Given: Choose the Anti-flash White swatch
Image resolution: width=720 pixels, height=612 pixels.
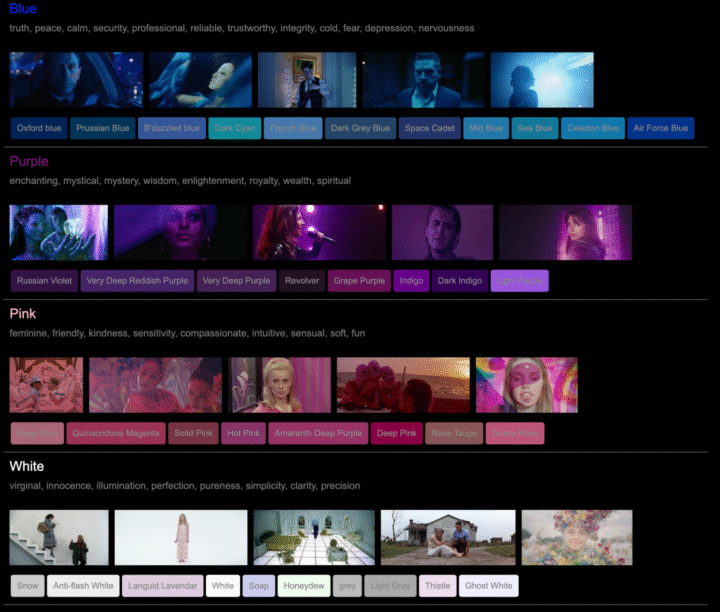Looking at the screenshot, I should [x=83, y=585].
